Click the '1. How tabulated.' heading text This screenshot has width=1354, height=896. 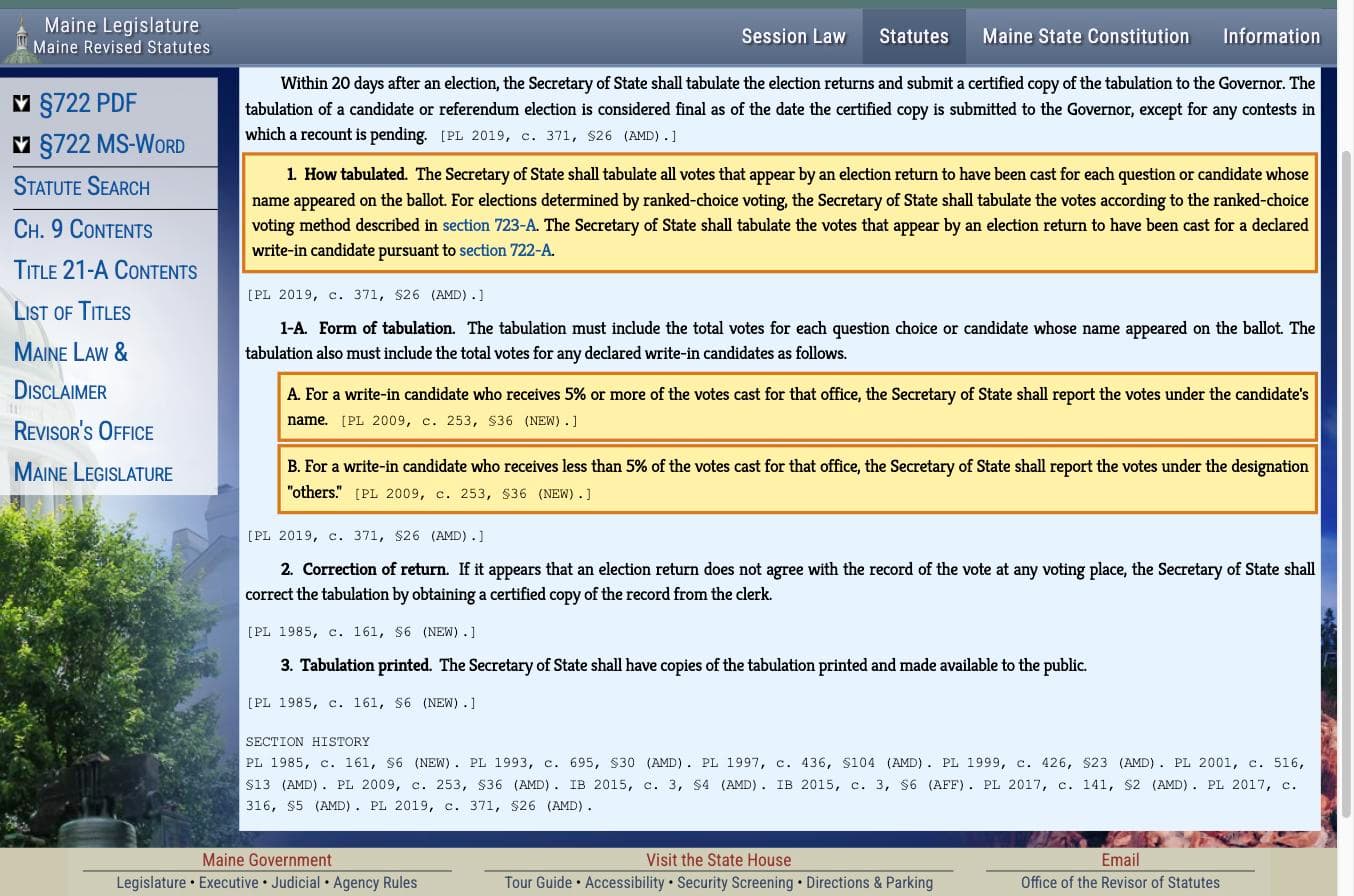click(346, 174)
